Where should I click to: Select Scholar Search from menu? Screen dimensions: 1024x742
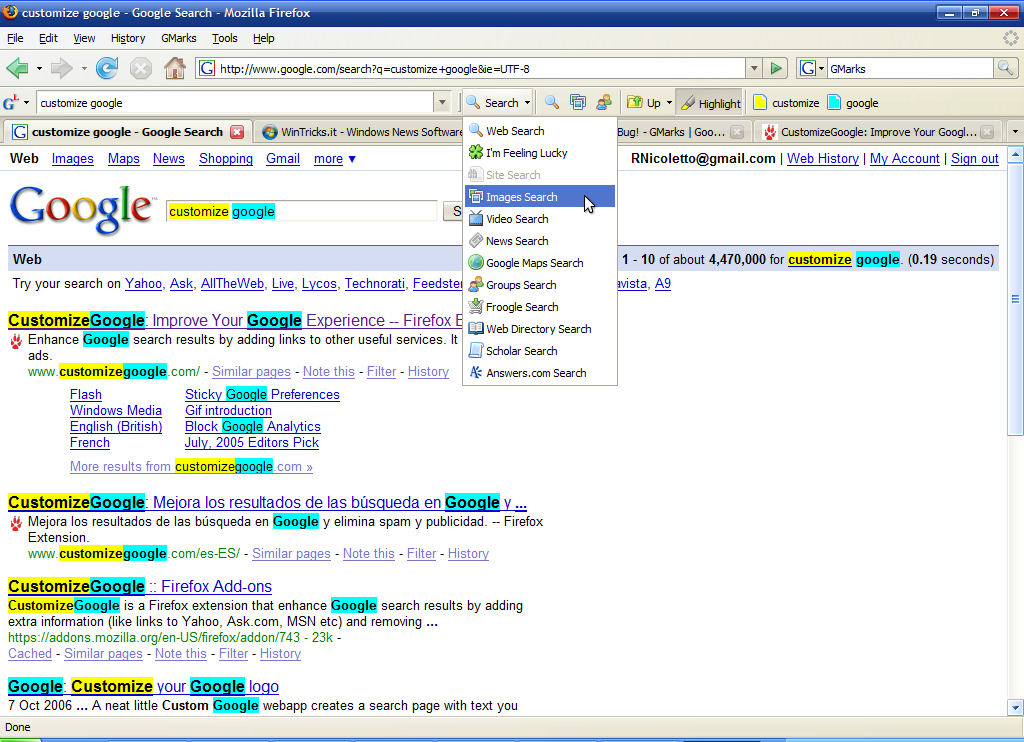pos(540,351)
